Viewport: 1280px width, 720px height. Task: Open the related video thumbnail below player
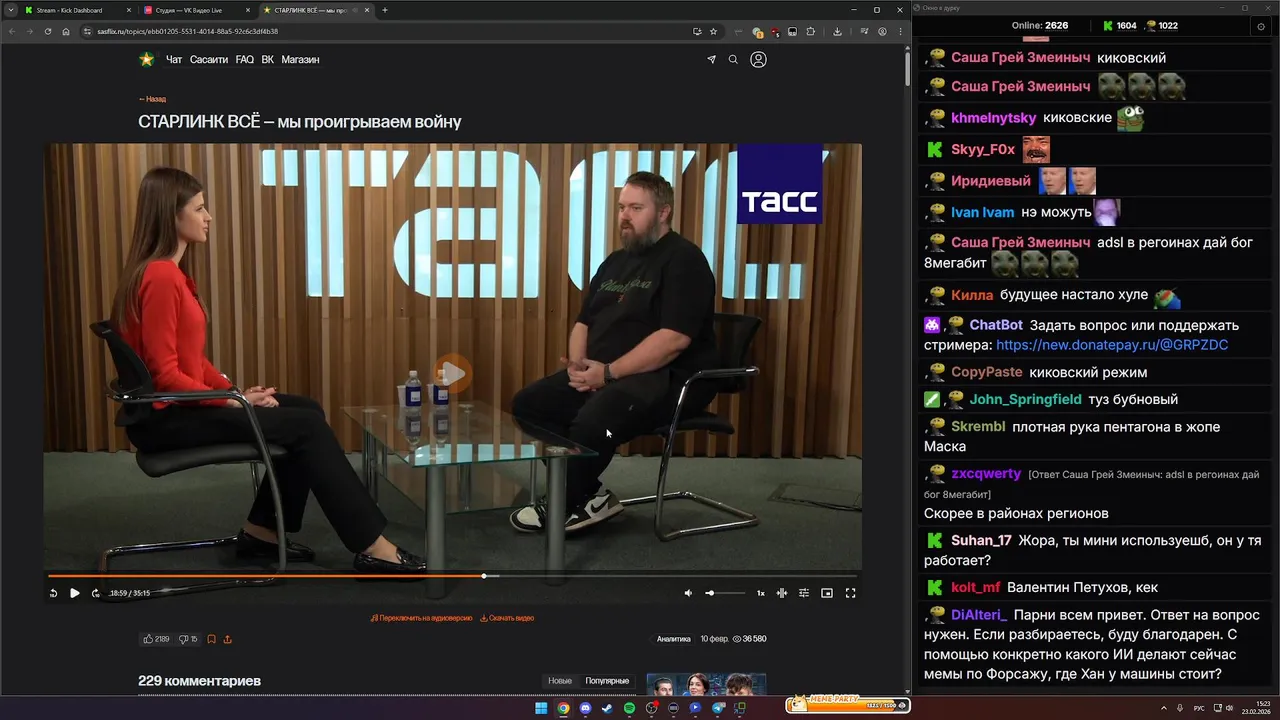(706, 684)
